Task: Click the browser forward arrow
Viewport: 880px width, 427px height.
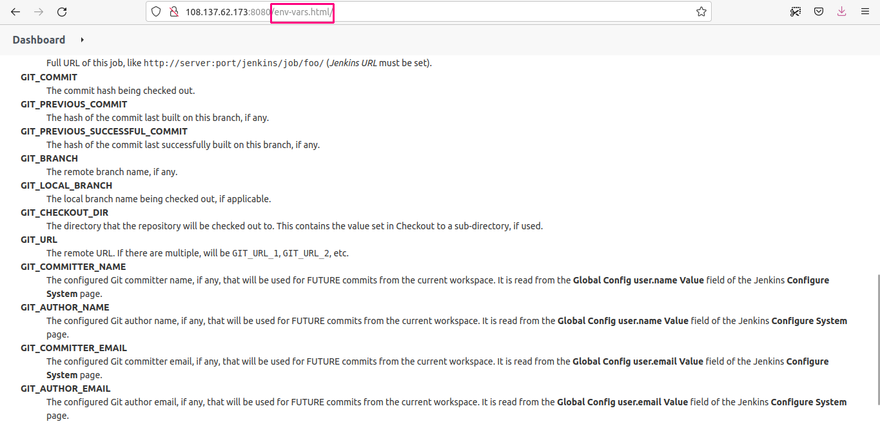Action: 39,12
